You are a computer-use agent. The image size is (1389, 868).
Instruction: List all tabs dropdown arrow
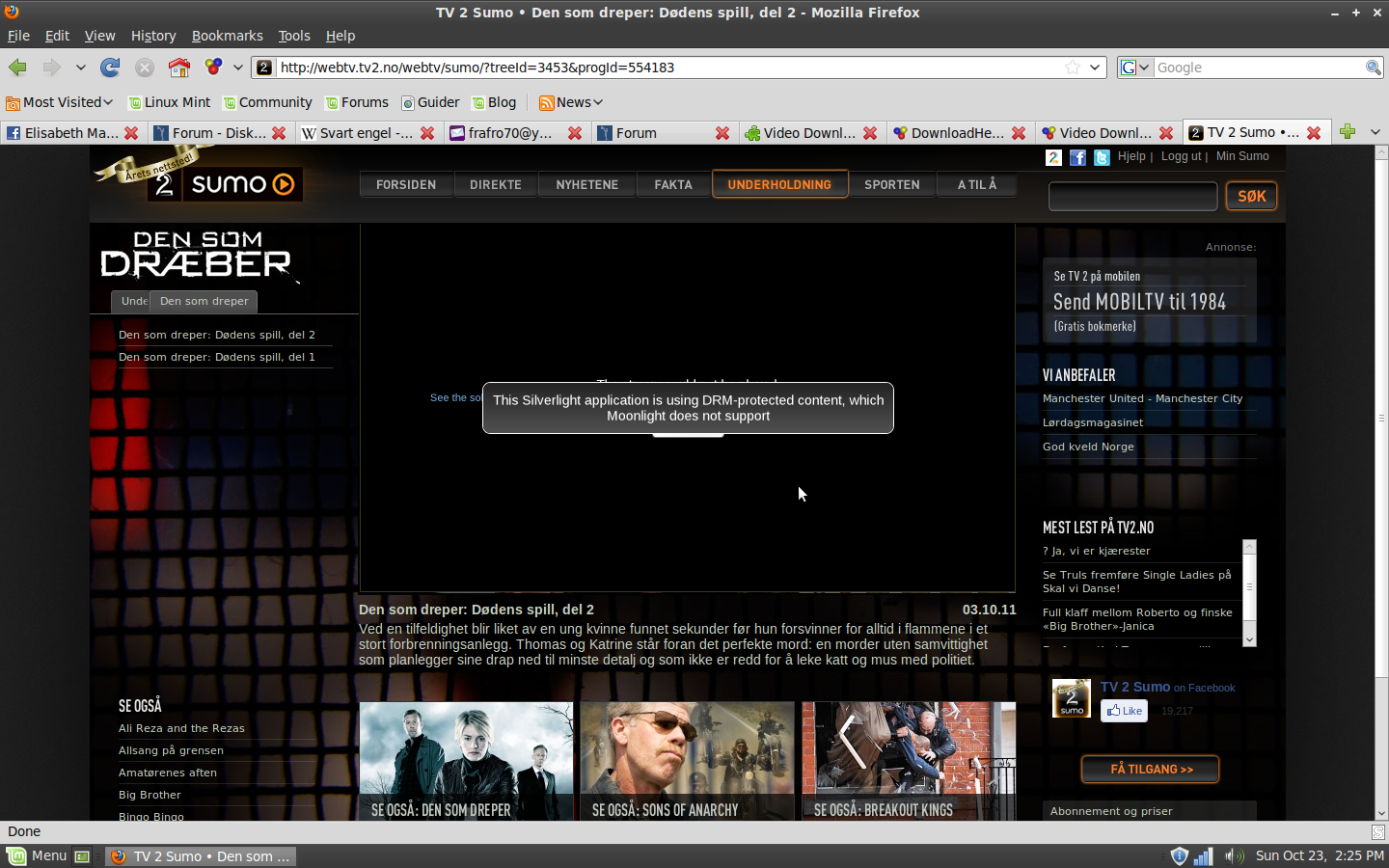pyautogui.click(x=1375, y=132)
